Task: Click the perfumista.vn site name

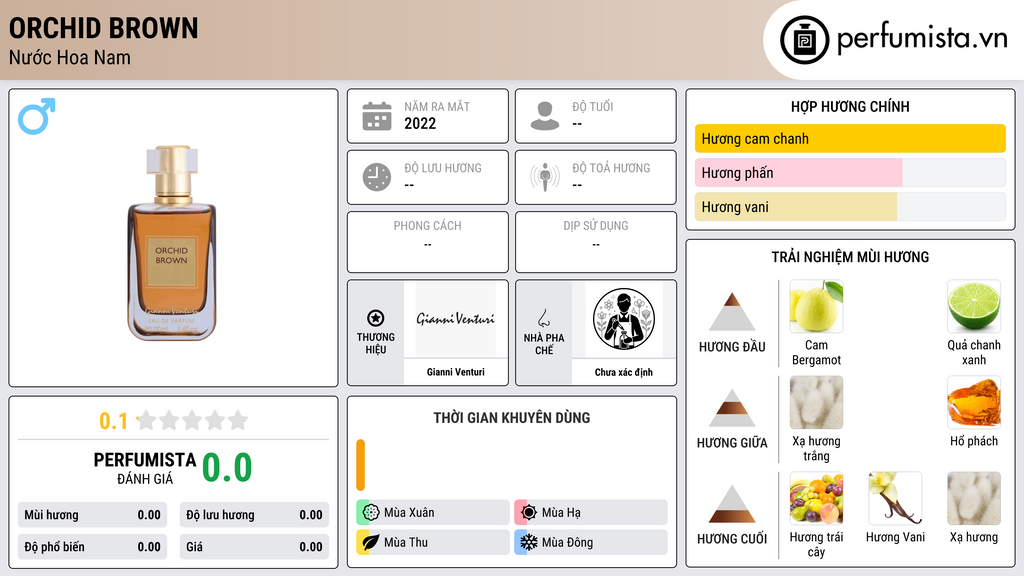Action: point(922,39)
